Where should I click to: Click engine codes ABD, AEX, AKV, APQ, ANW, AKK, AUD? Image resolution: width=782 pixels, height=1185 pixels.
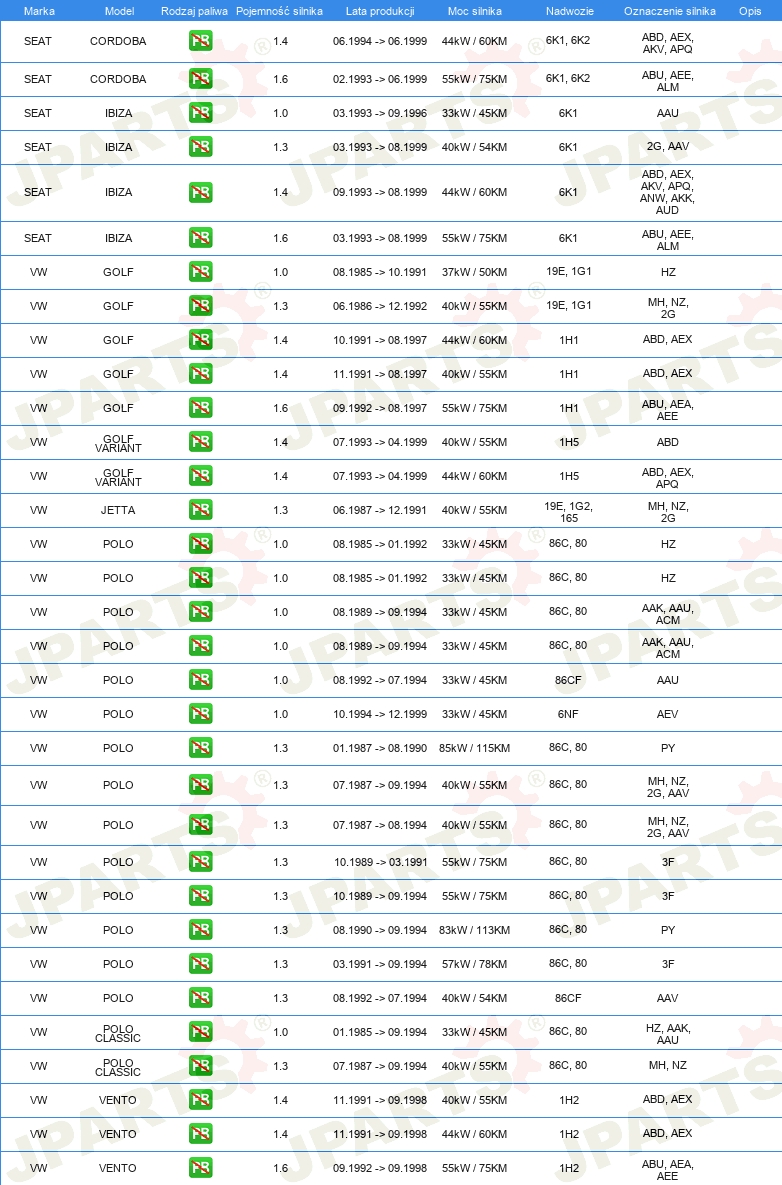click(x=667, y=192)
